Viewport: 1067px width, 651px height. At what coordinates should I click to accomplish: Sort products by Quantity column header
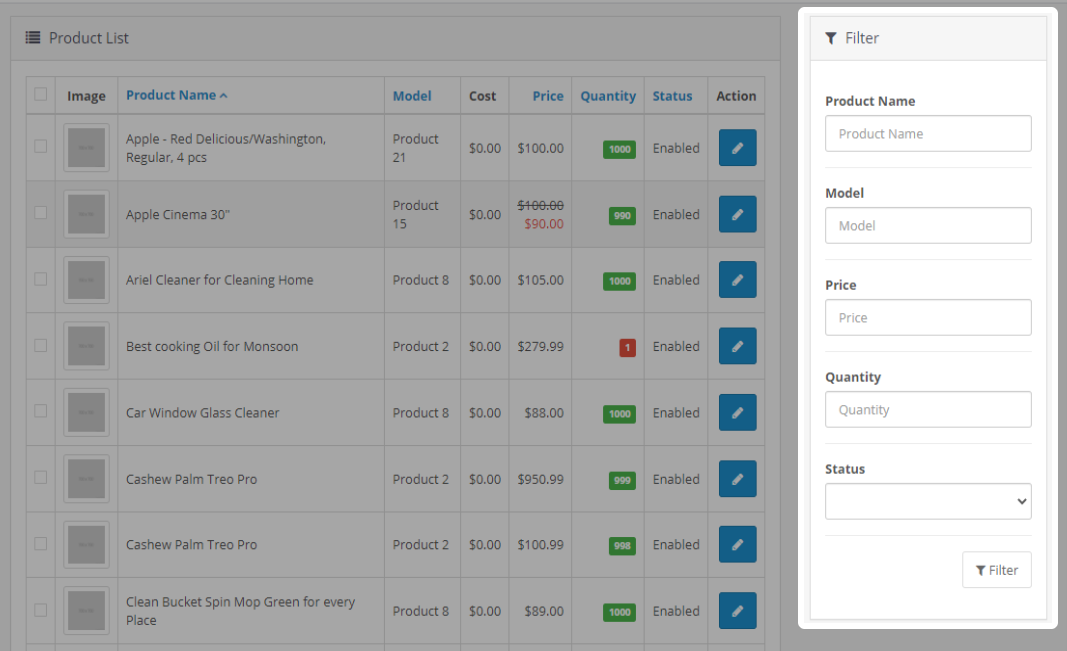tap(607, 96)
